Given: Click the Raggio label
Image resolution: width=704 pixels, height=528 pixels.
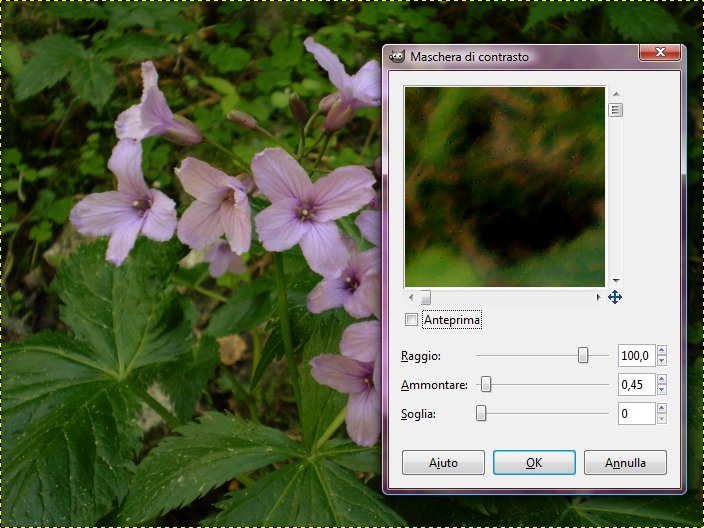Looking at the screenshot, I should pos(421,356).
